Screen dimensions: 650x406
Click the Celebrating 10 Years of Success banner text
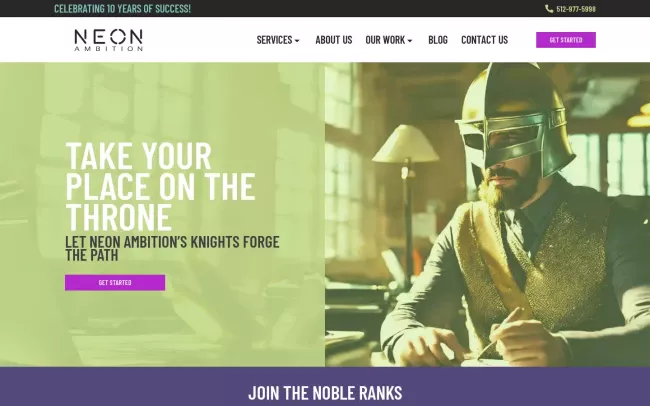(x=122, y=9)
